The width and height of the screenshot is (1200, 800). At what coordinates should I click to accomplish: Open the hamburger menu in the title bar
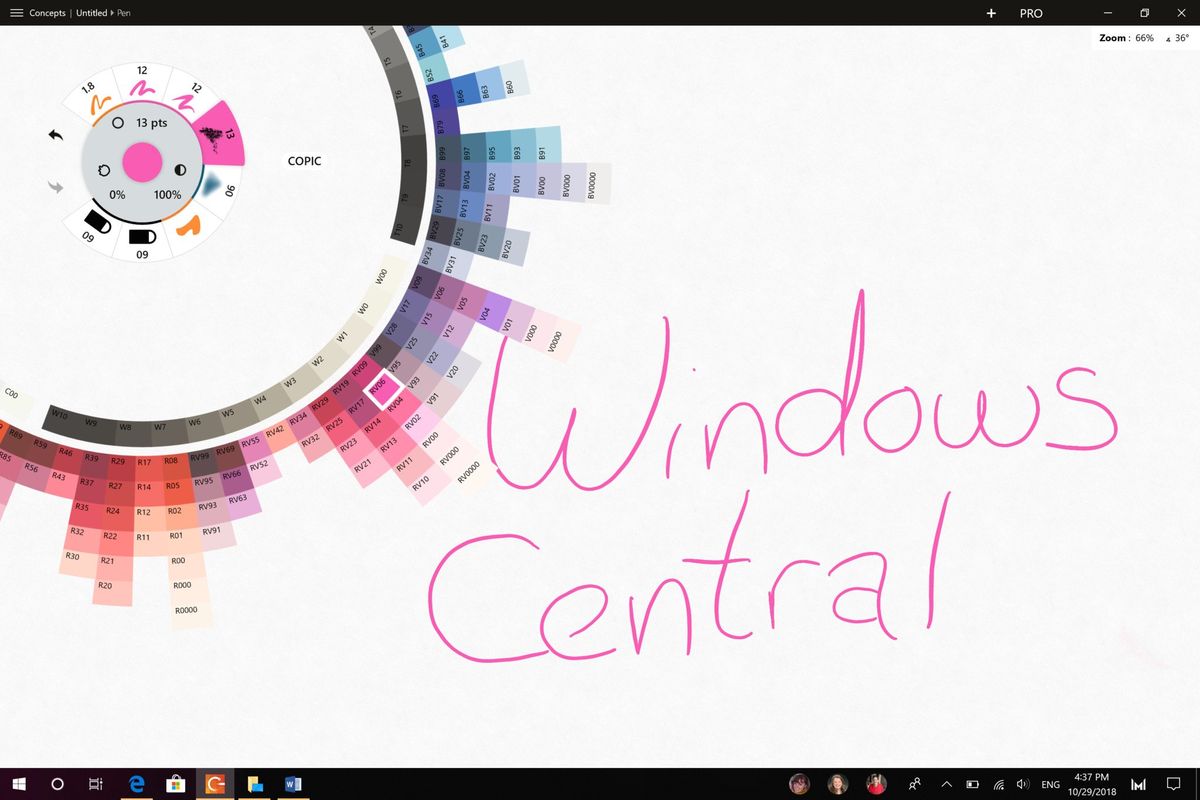[16, 13]
